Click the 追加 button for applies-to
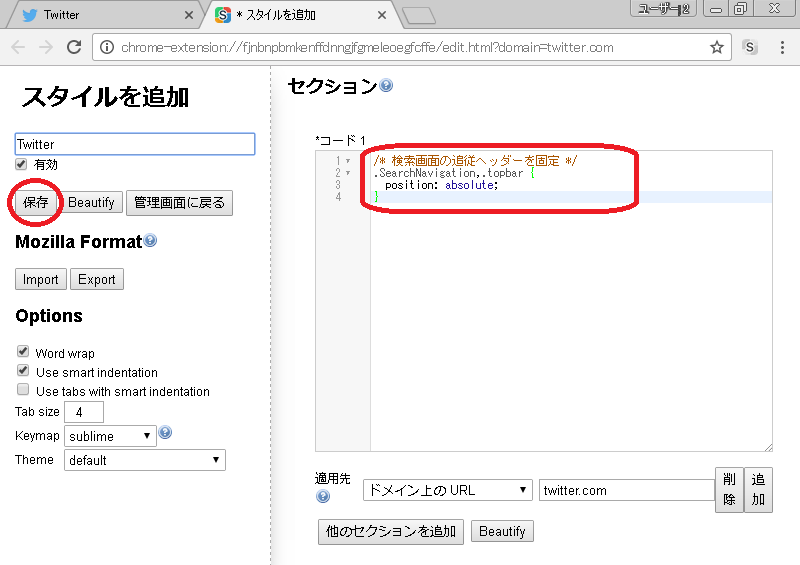Screen dimensions: 800x565 (x=758, y=489)
